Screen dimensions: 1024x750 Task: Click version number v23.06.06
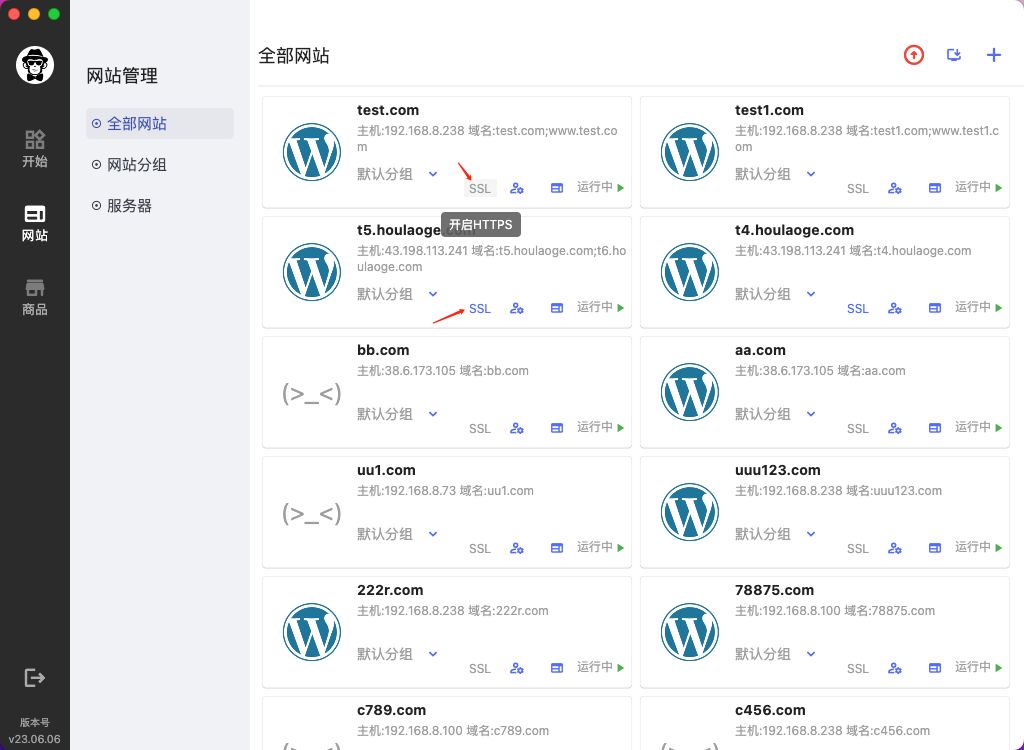(x=35, y=739)
